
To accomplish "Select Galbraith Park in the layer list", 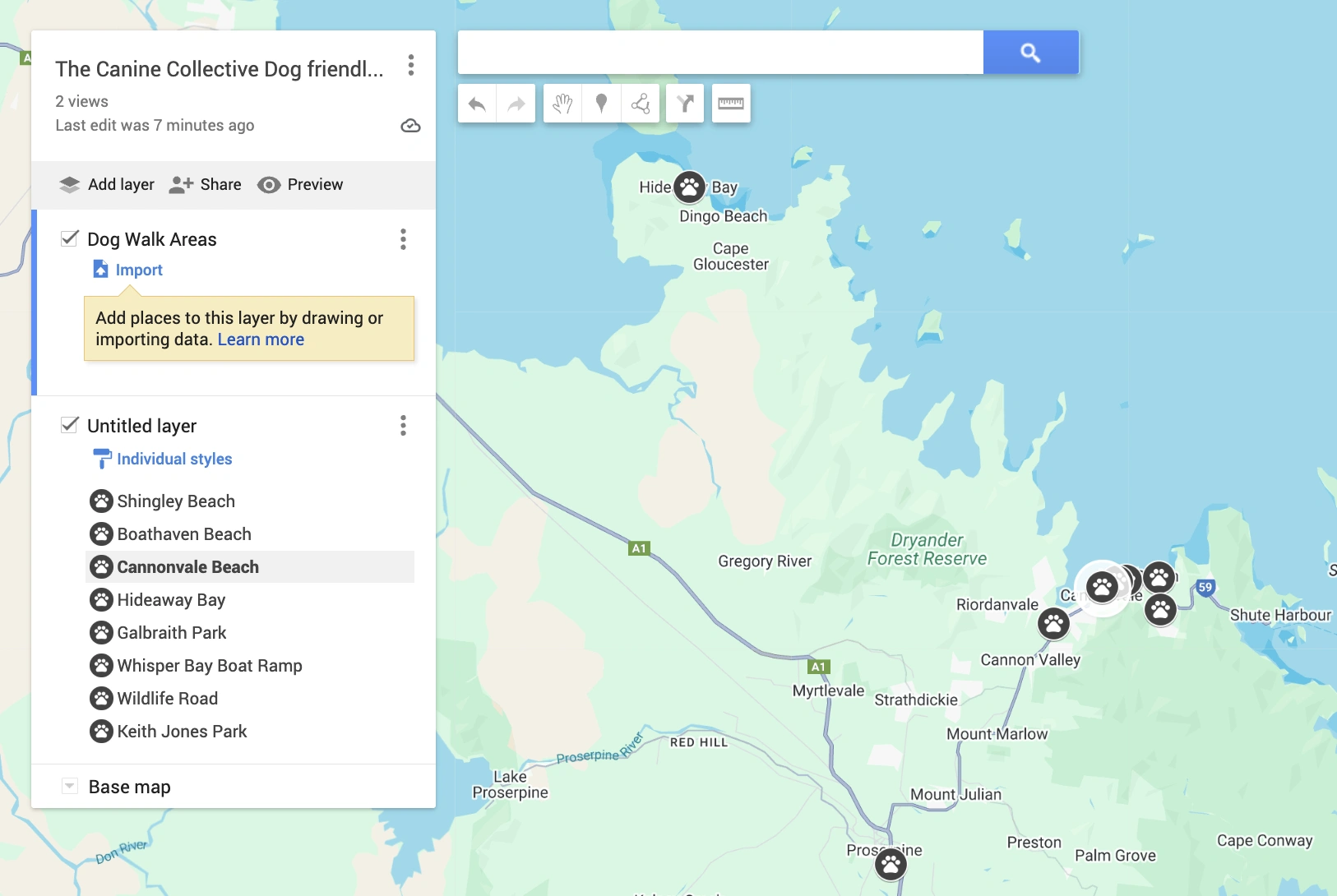I will pos(250,632).
